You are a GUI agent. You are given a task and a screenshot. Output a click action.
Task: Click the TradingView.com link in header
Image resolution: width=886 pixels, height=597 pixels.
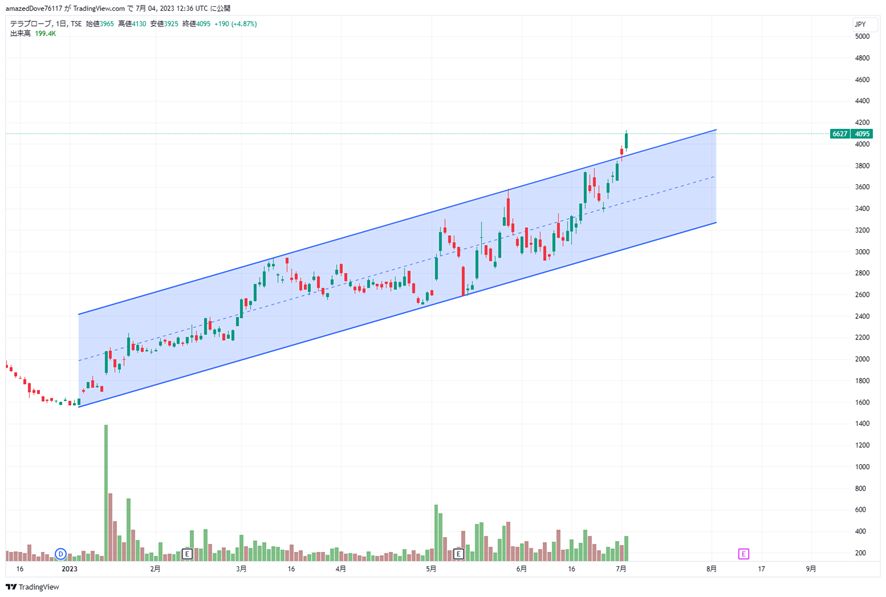pos(99,8)
